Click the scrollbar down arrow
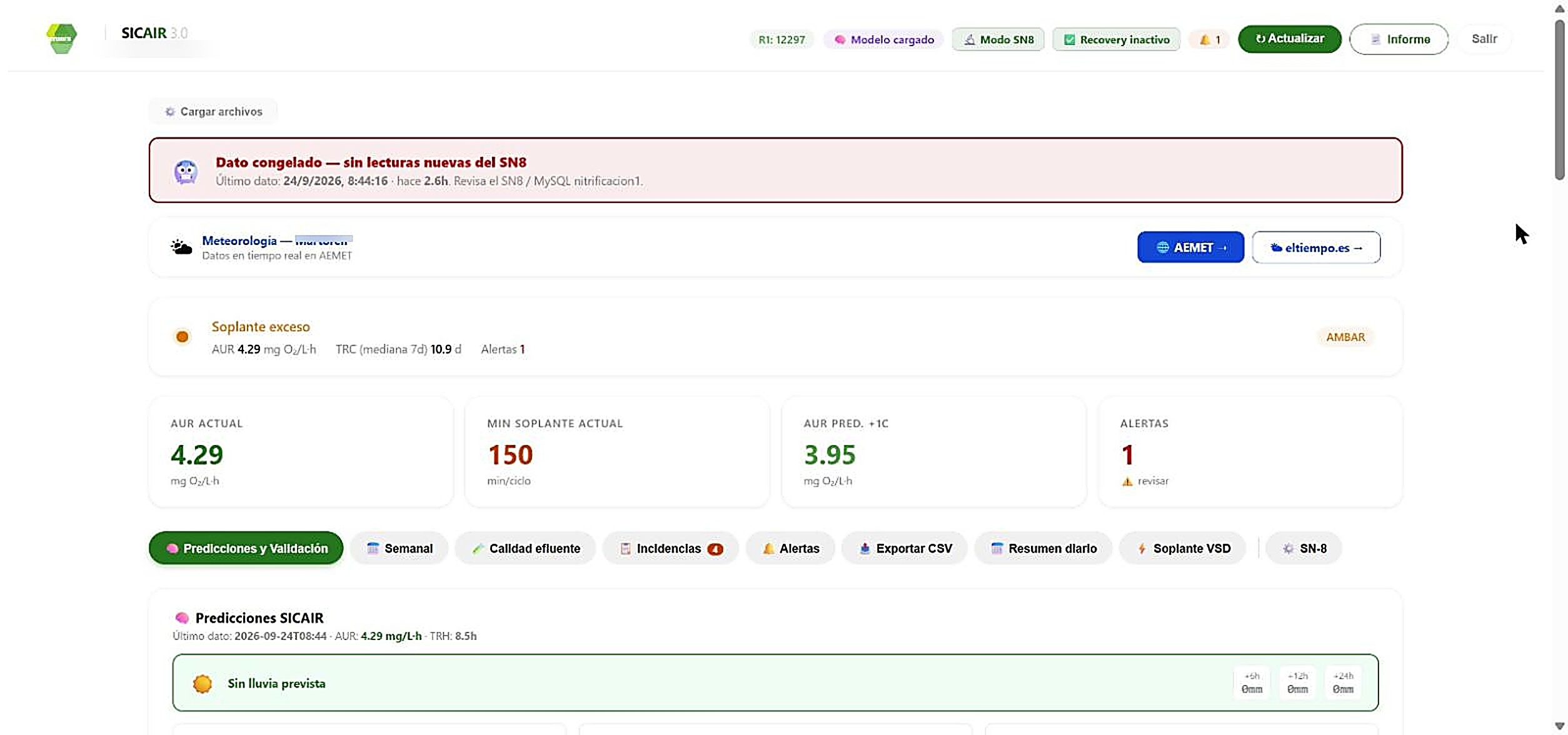1568x735 pixels. click(1559, 726)
